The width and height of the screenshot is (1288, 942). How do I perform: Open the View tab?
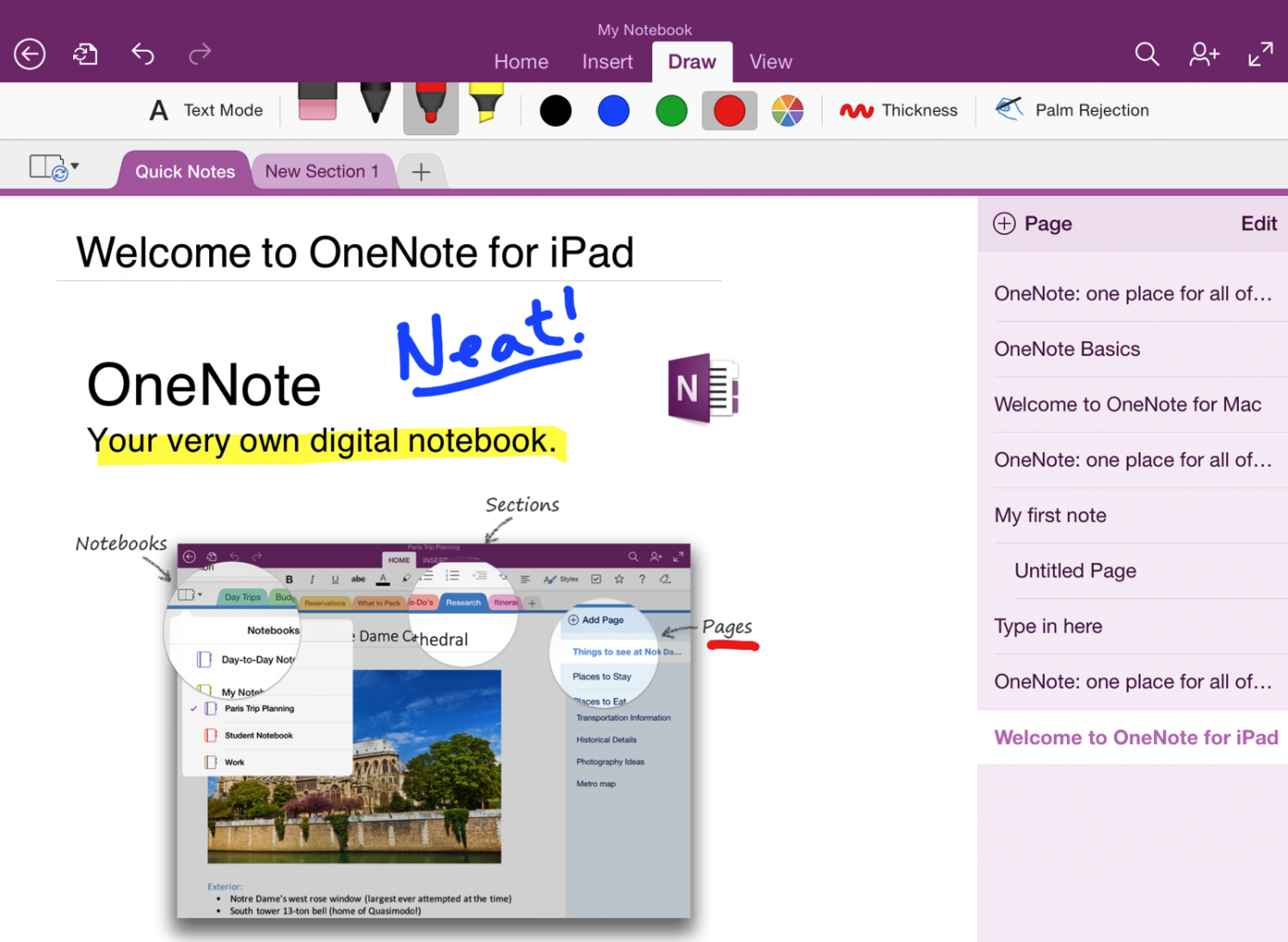771,62
